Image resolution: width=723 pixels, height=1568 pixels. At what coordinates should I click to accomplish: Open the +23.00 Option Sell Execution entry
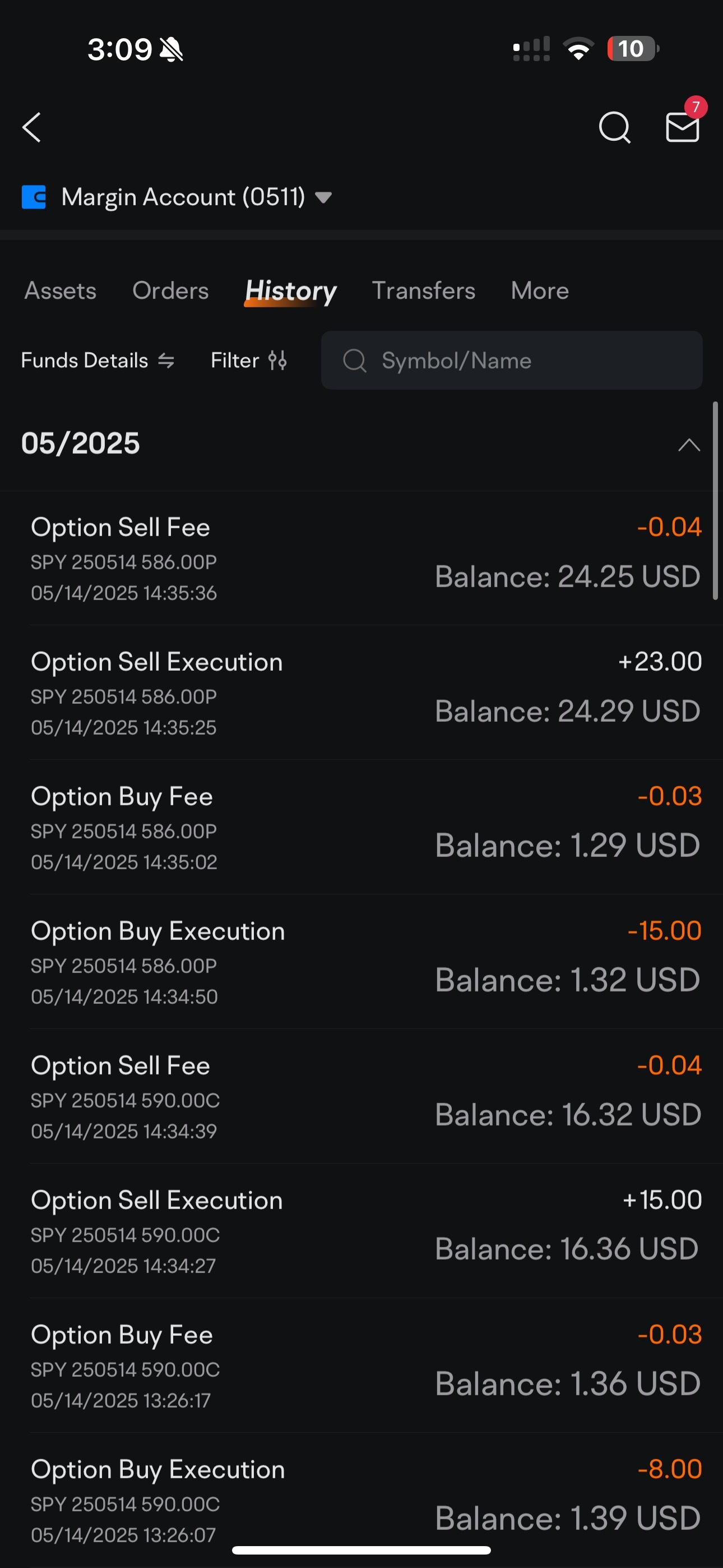click(x=365, y=693)
